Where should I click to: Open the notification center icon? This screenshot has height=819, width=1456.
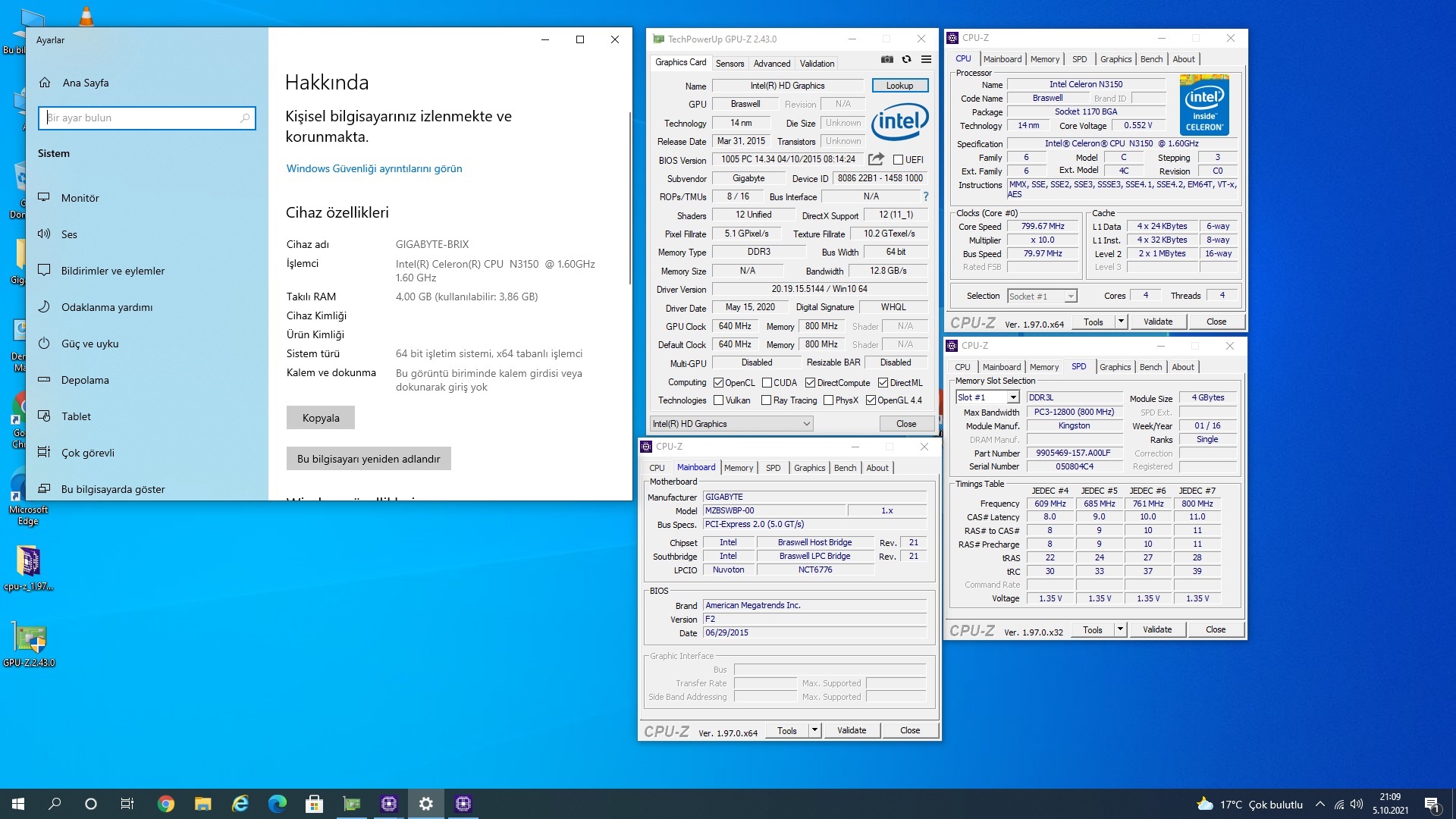click(x=1432, y=805)
